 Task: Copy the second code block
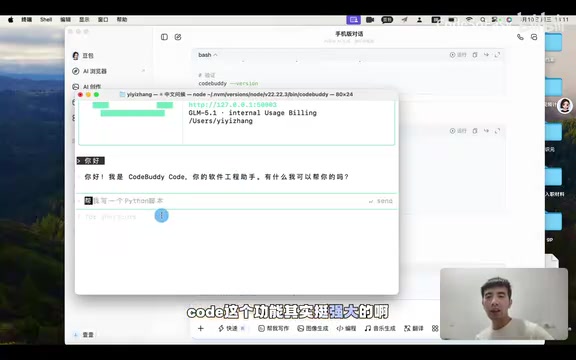475,131
